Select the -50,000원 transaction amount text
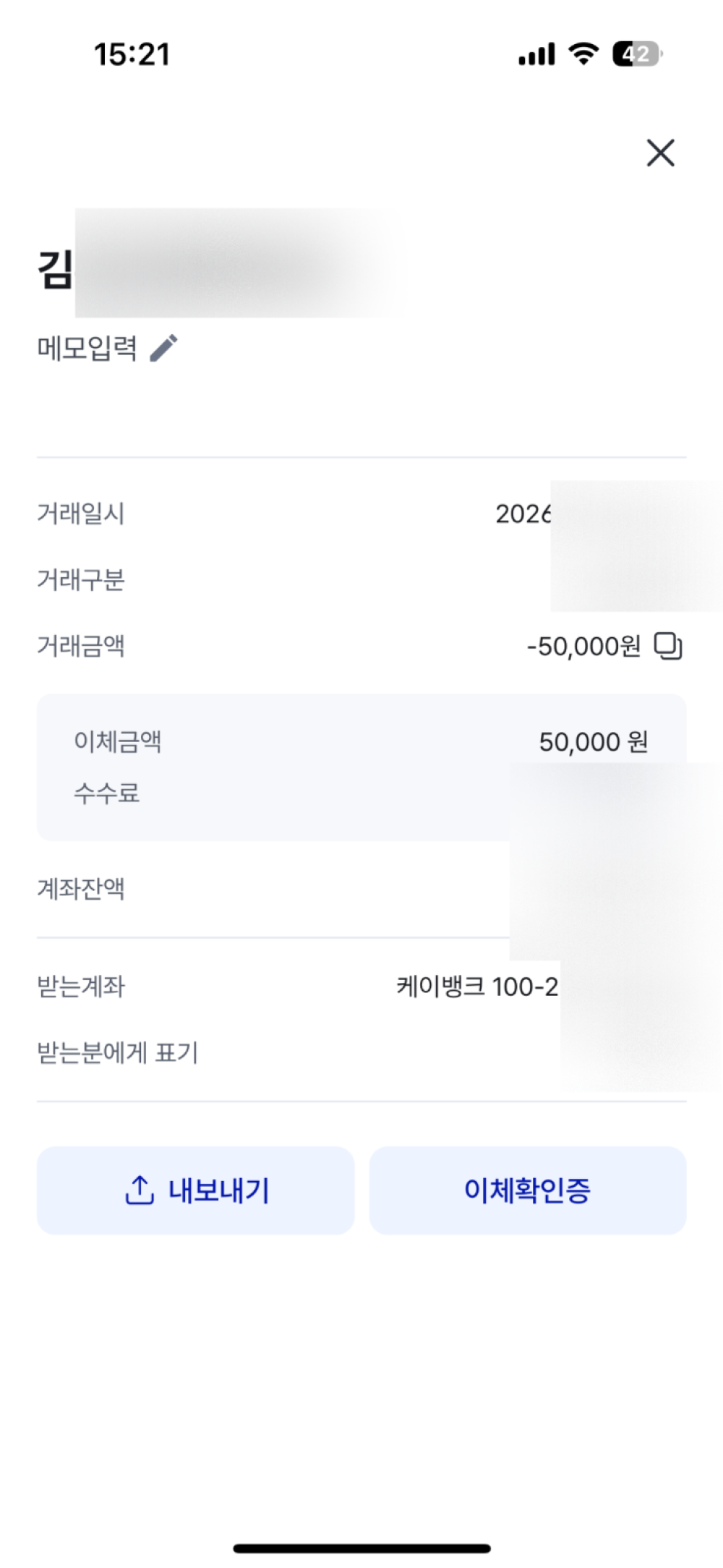This screenshot has width=723, height=1568. [x=583, y=646]
